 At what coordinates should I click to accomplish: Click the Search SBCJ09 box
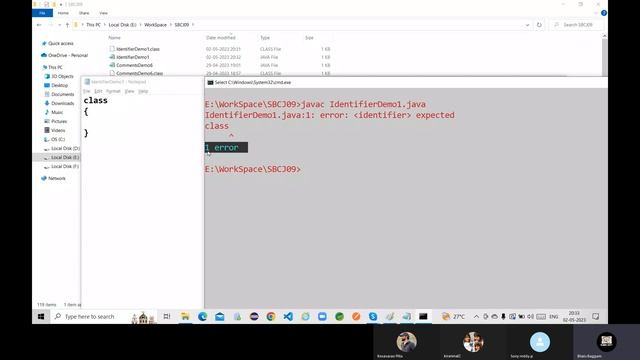(x=576, y=25)
